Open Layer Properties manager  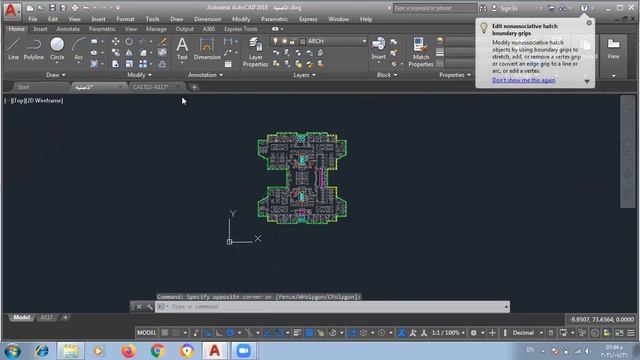[255, 52]
